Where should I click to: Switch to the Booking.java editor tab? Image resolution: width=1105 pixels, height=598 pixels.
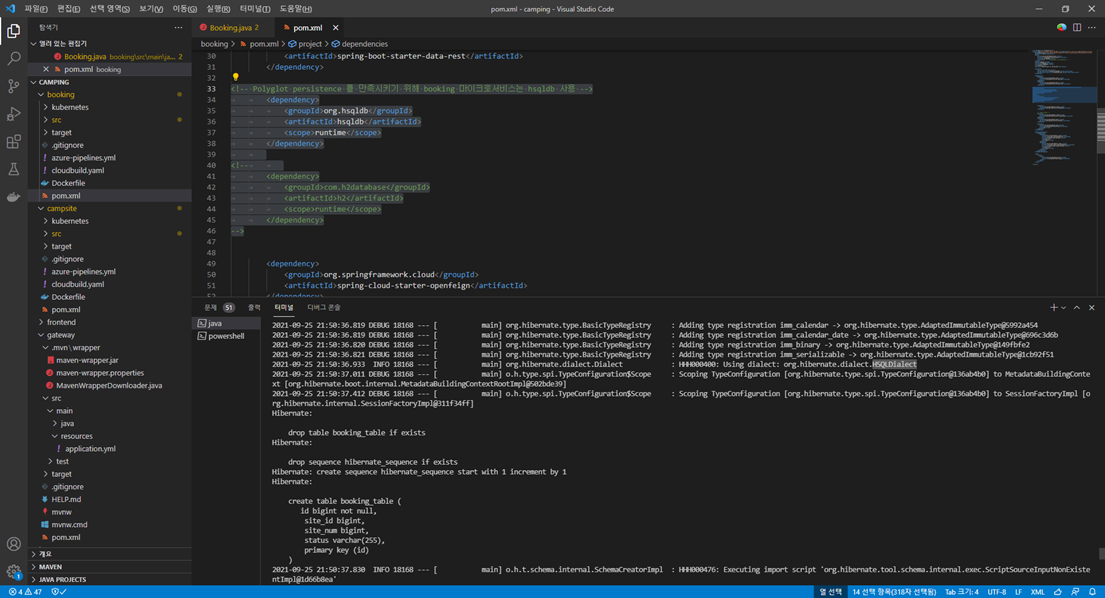coord(230,28)
